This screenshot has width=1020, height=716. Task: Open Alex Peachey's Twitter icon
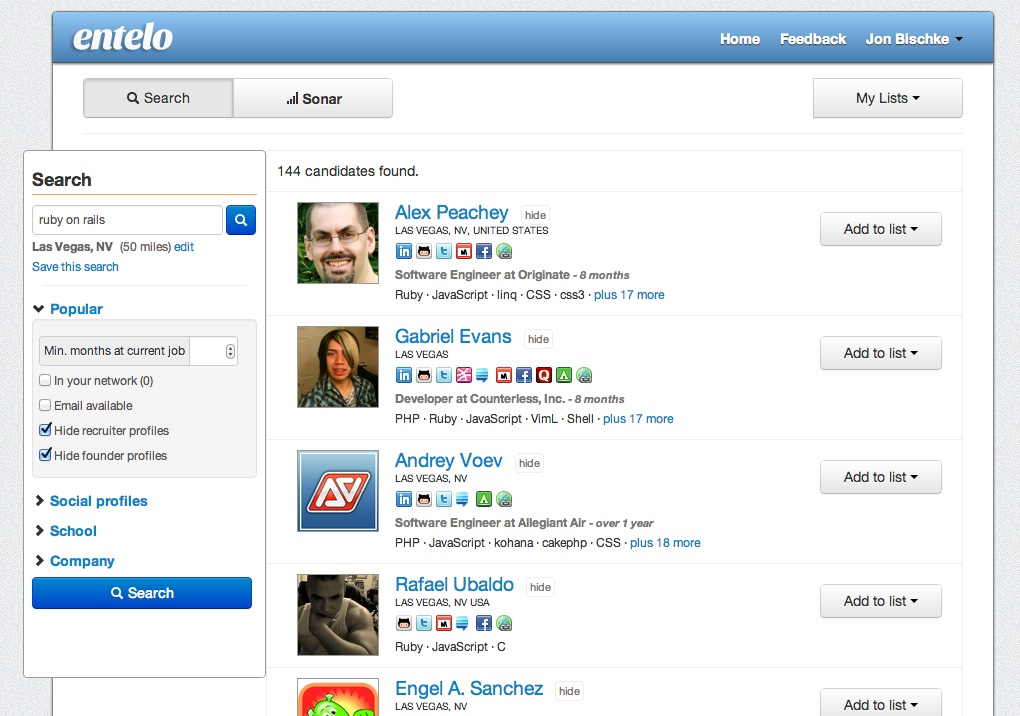[444, 251]
